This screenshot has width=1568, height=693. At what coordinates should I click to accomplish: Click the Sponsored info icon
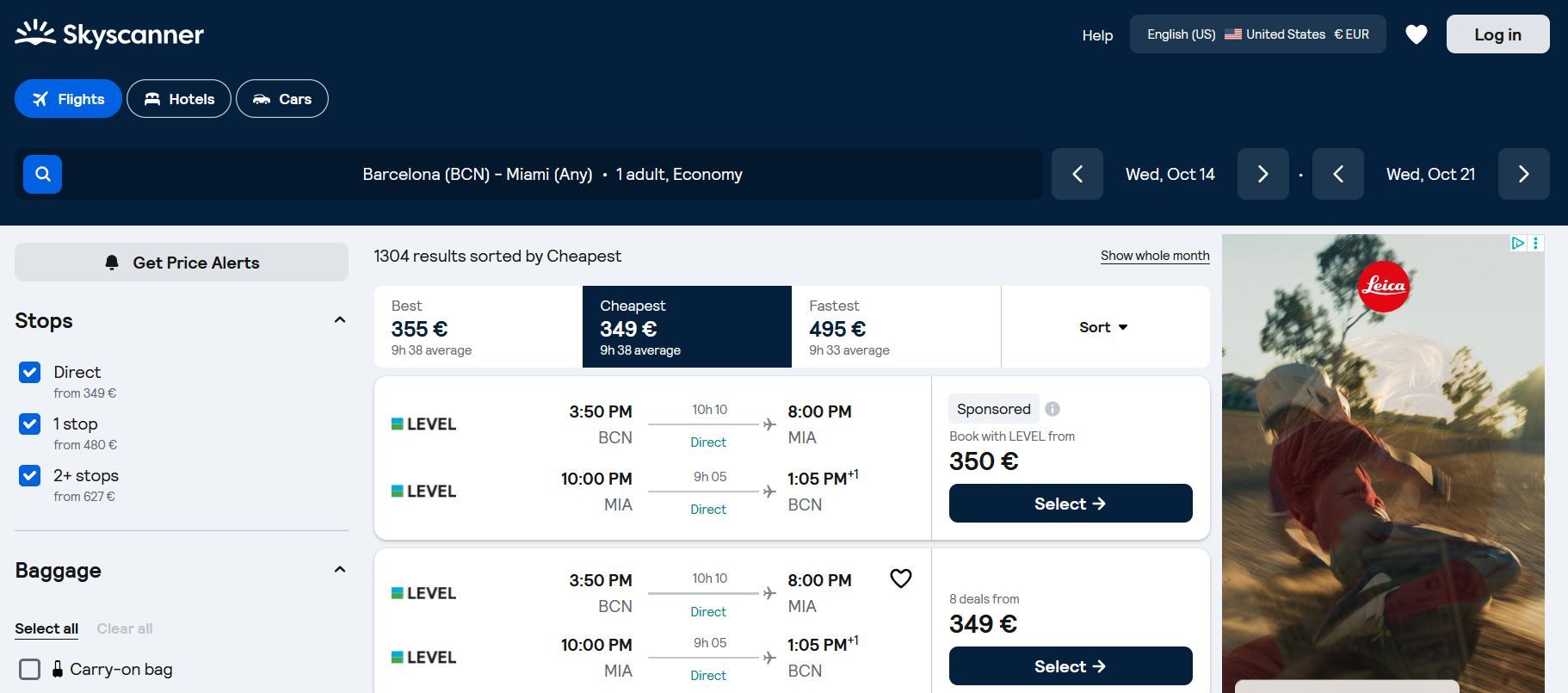point(1052,409)
